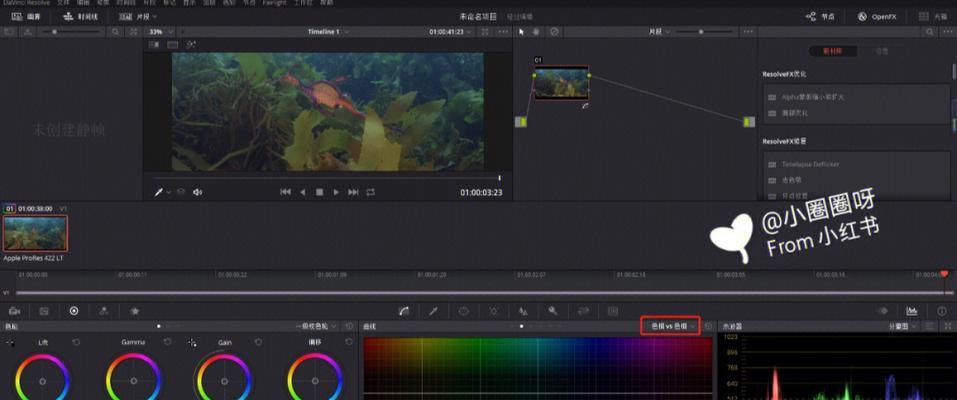The height and width of the screenshot is (400, 957).
Task: Toggle loop playback
Action: 370,192
